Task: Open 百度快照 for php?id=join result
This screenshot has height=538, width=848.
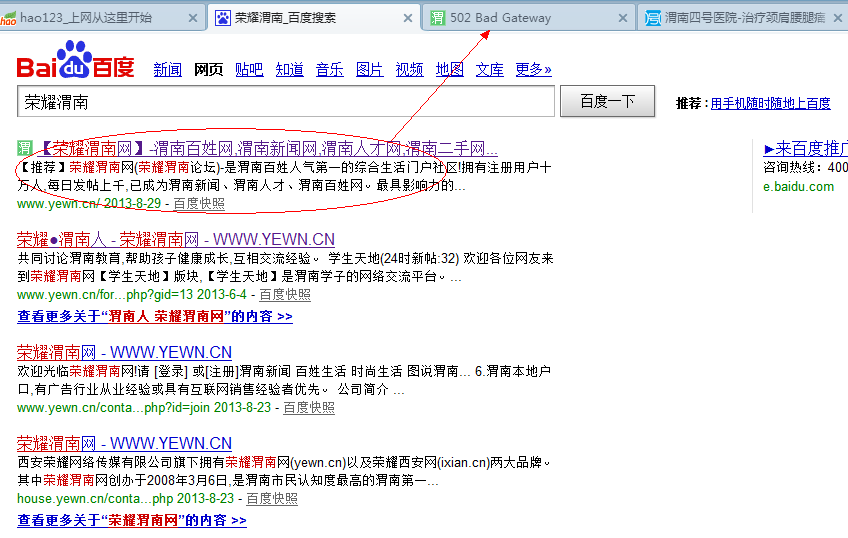Action: [309, 408]
